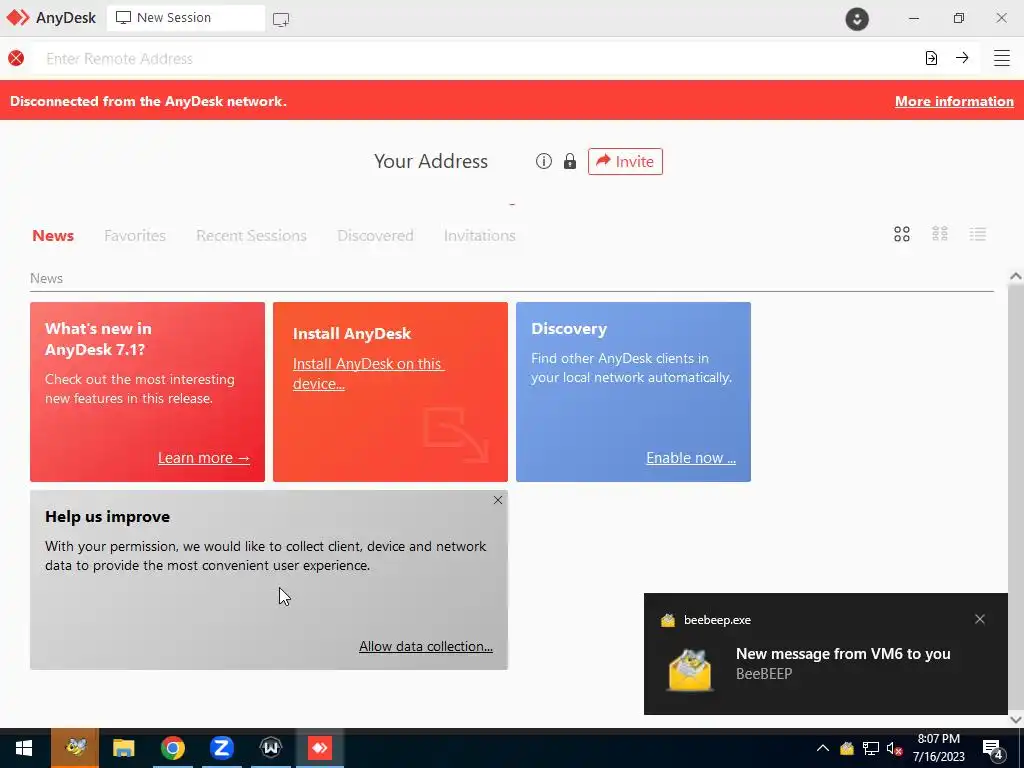This screenshot has height=768, width=1024.
Task: Click the connect arrow icon
Action: pyautogui.click(x=962, y=58)
